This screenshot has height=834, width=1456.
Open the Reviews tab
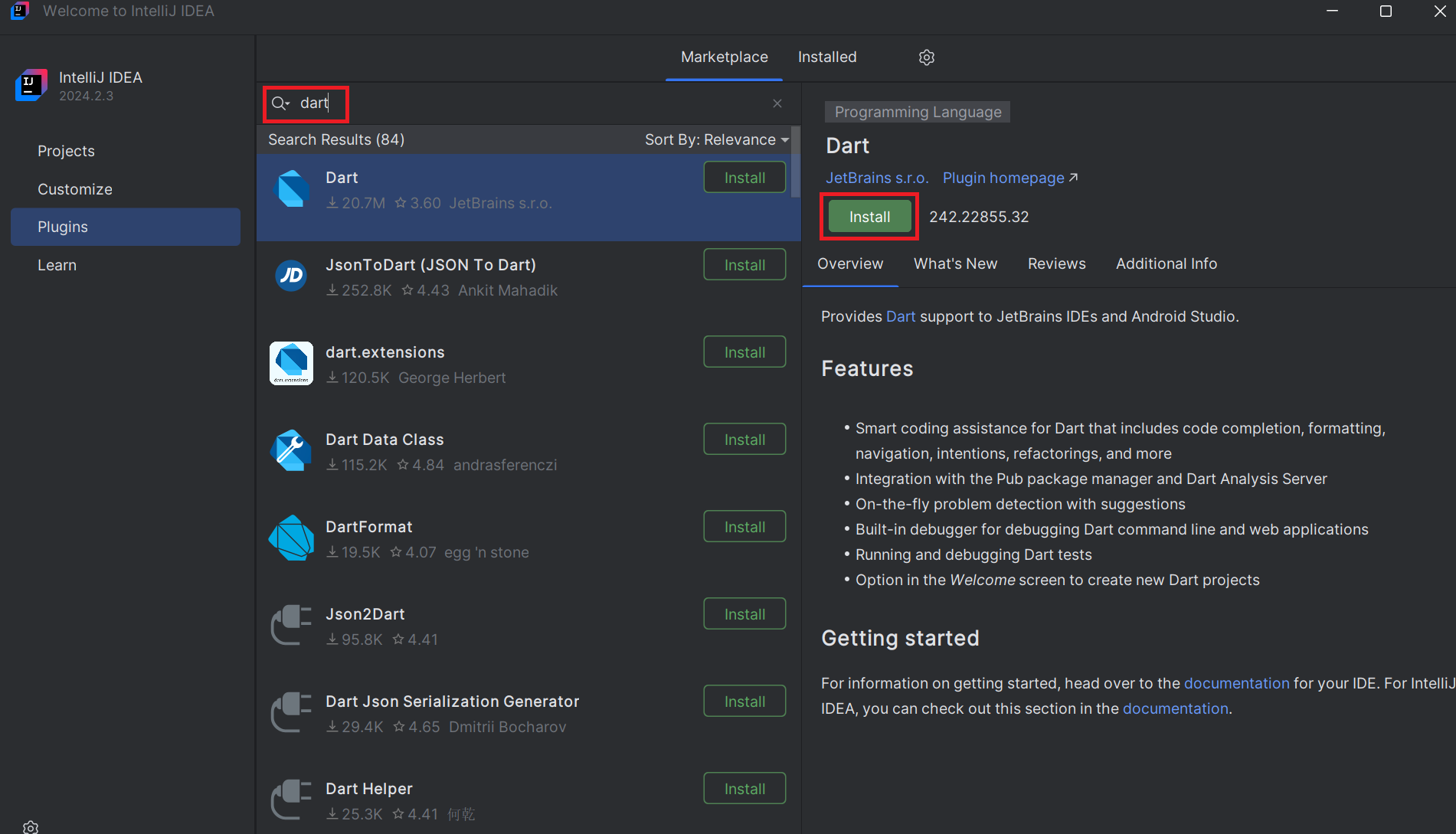click(1056, 264)
